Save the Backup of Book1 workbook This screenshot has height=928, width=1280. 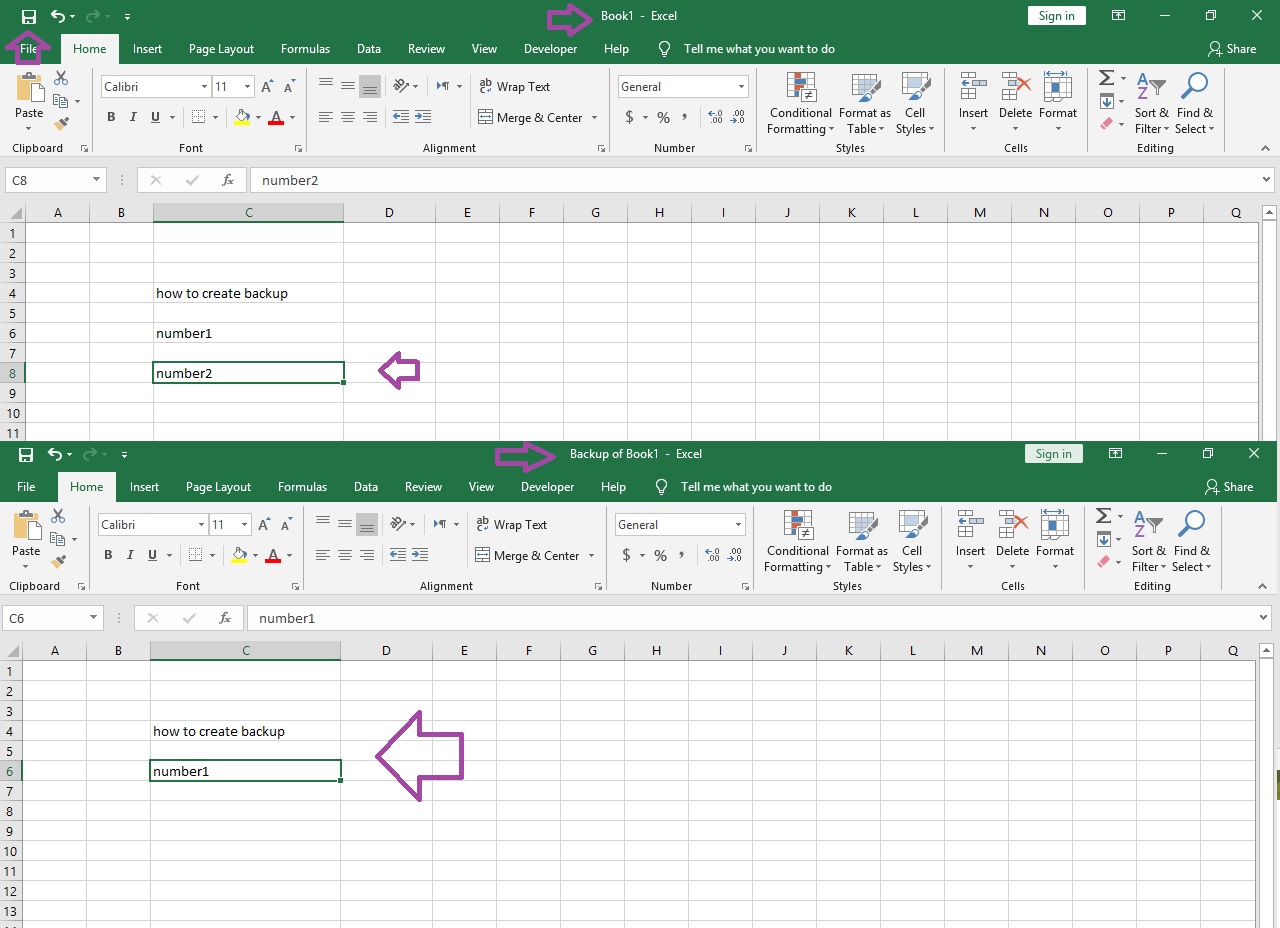click(x=26, y=454)
